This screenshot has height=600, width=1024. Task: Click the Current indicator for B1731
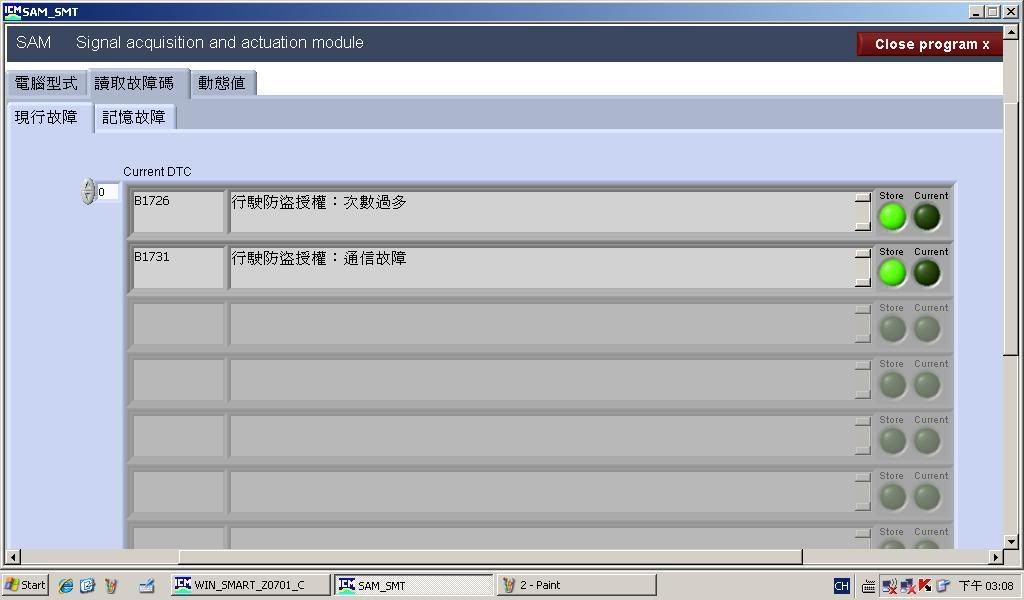(x=927, y=273)
